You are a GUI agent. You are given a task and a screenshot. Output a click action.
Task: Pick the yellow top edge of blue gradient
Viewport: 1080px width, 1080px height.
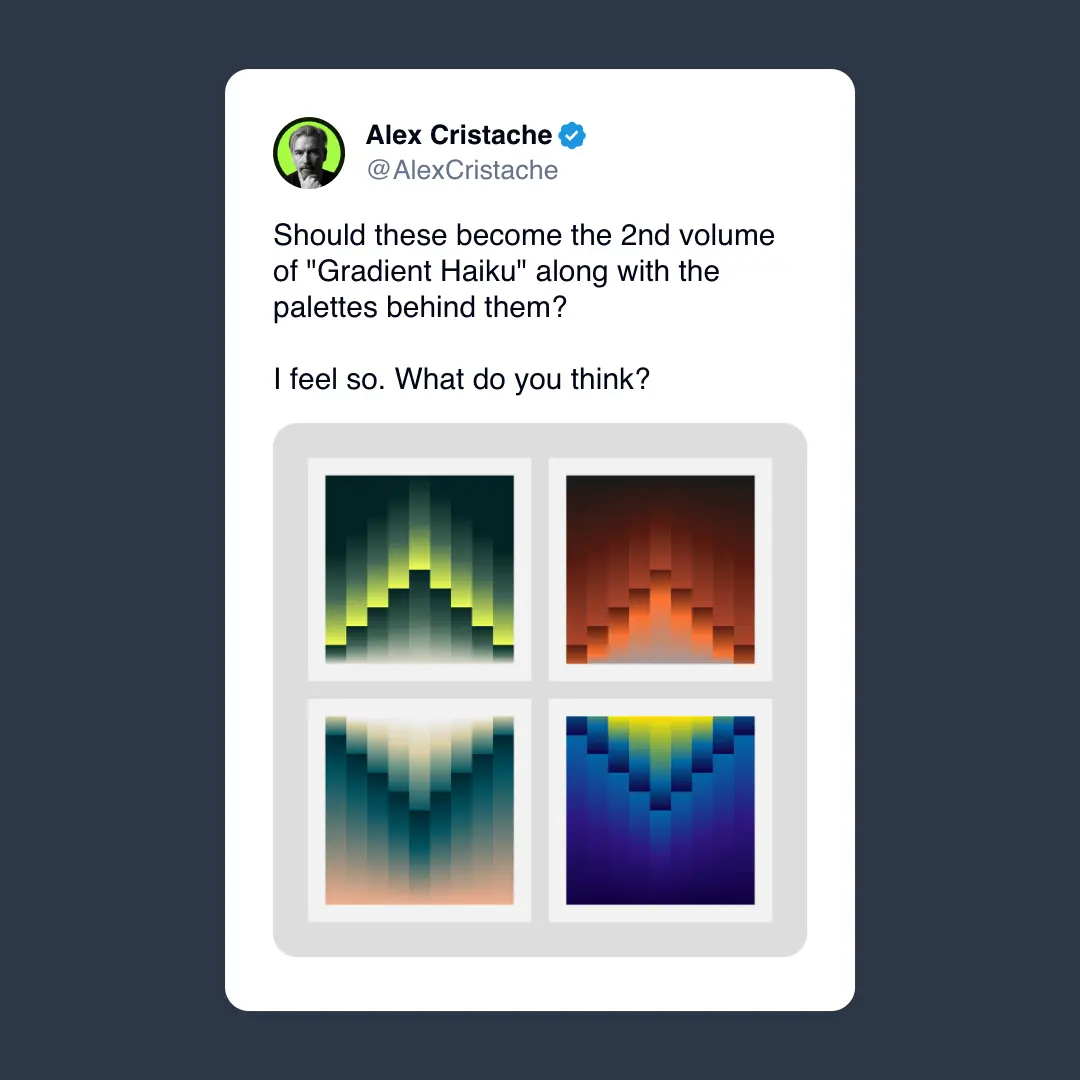click(x=660, y=723)
